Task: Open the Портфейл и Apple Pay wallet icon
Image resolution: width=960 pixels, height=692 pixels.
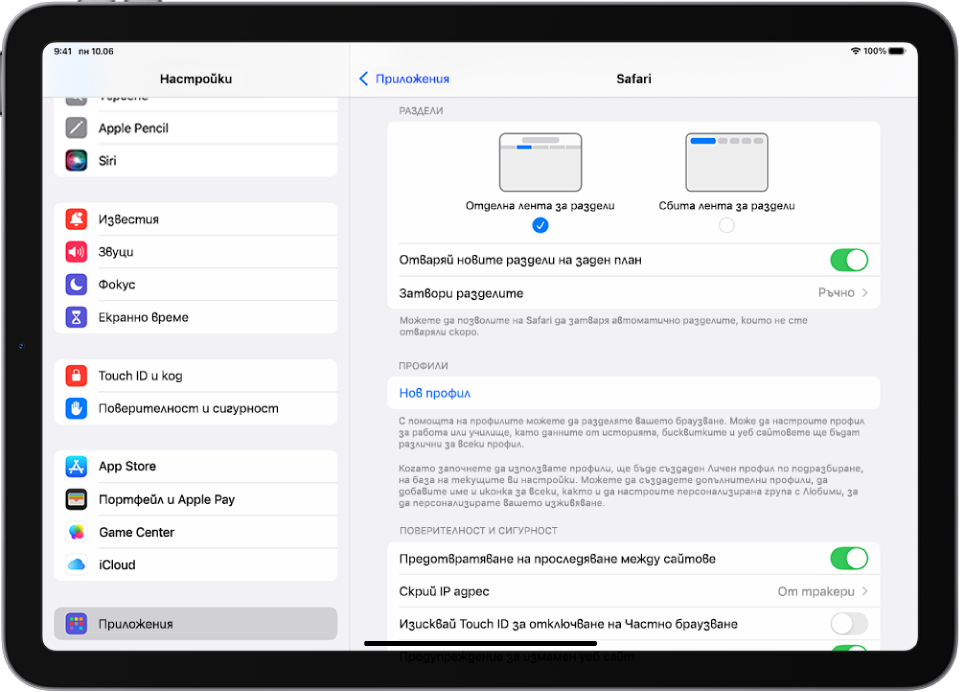Action: tap(76, 499)
